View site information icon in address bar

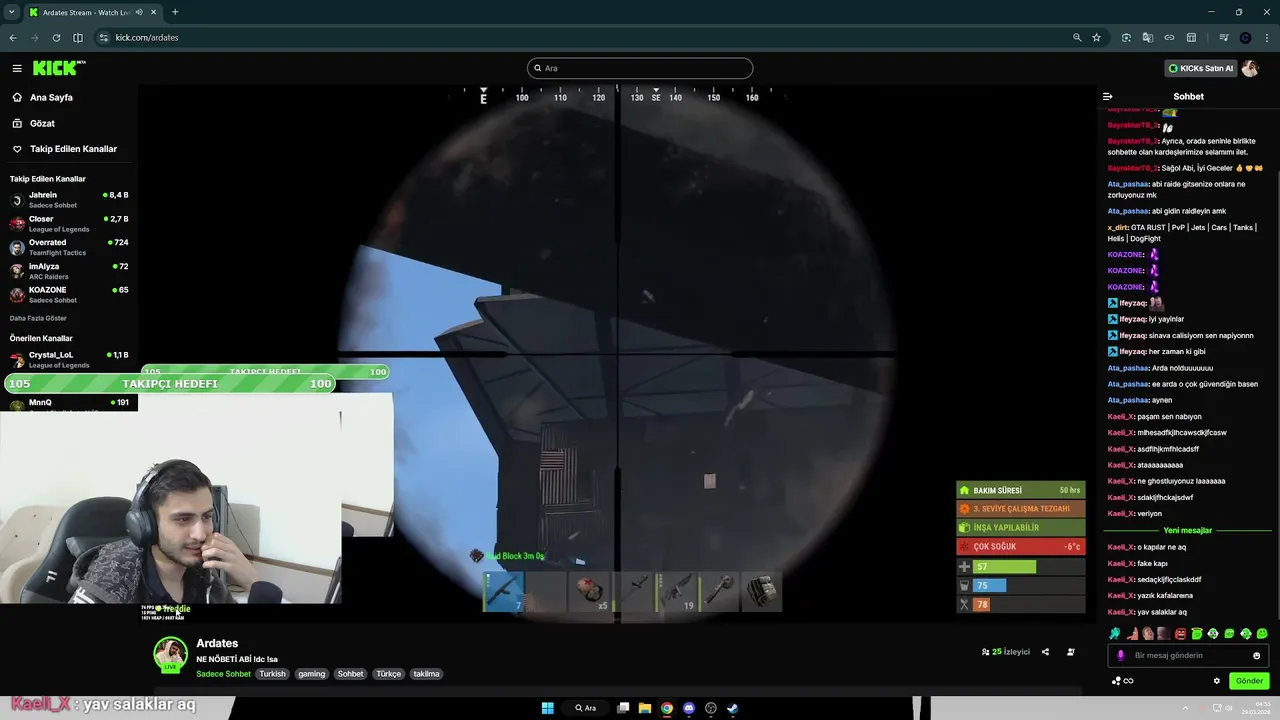(103, 38)
